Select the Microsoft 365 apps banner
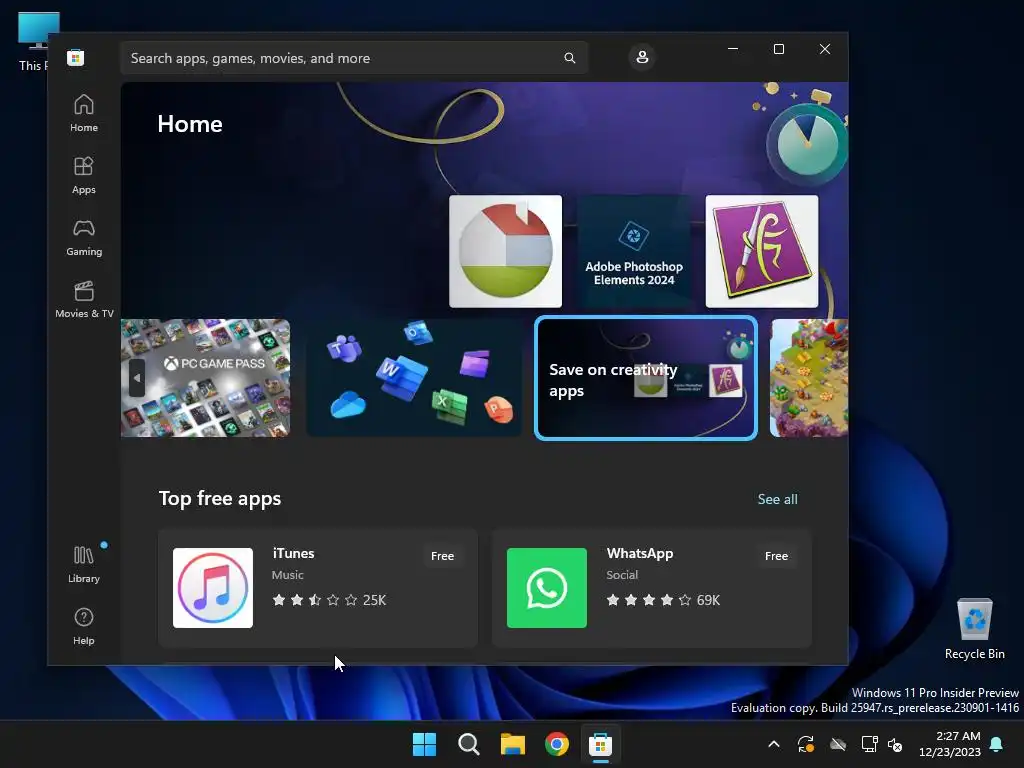Image resolution: width=1024 pixels, height=768 pixels. coord(414,378)
